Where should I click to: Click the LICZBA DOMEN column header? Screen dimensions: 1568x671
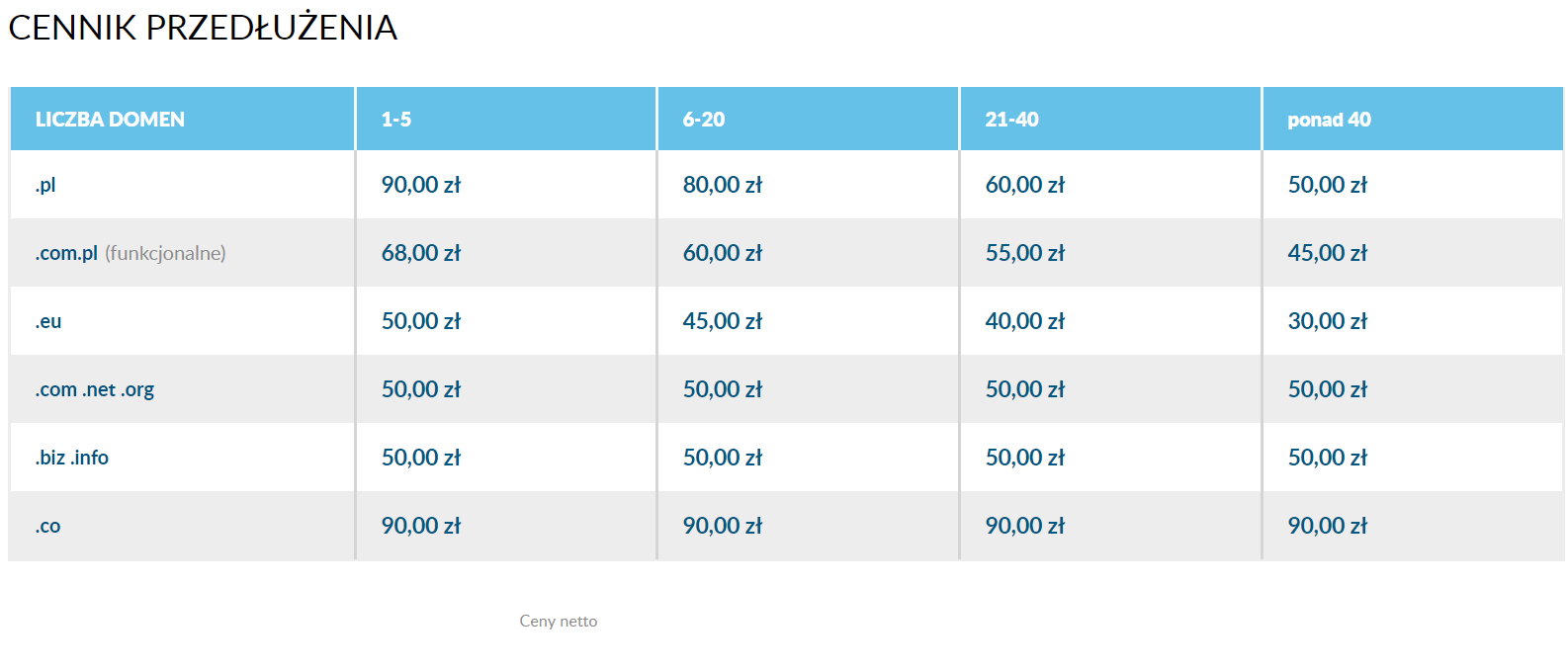[x=110, y=120]
